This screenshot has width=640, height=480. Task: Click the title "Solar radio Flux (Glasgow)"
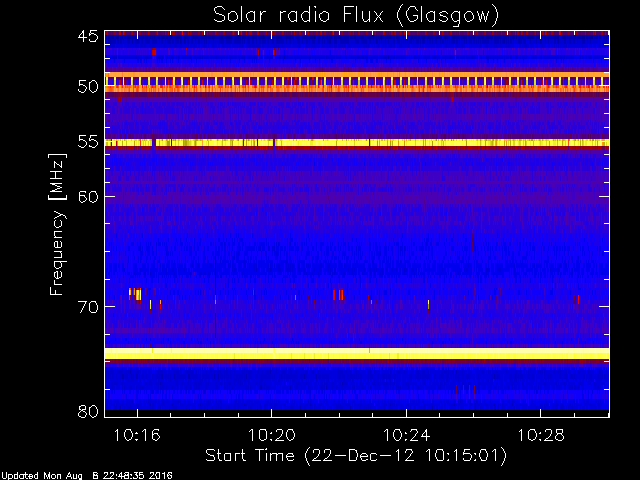(356, 16)
